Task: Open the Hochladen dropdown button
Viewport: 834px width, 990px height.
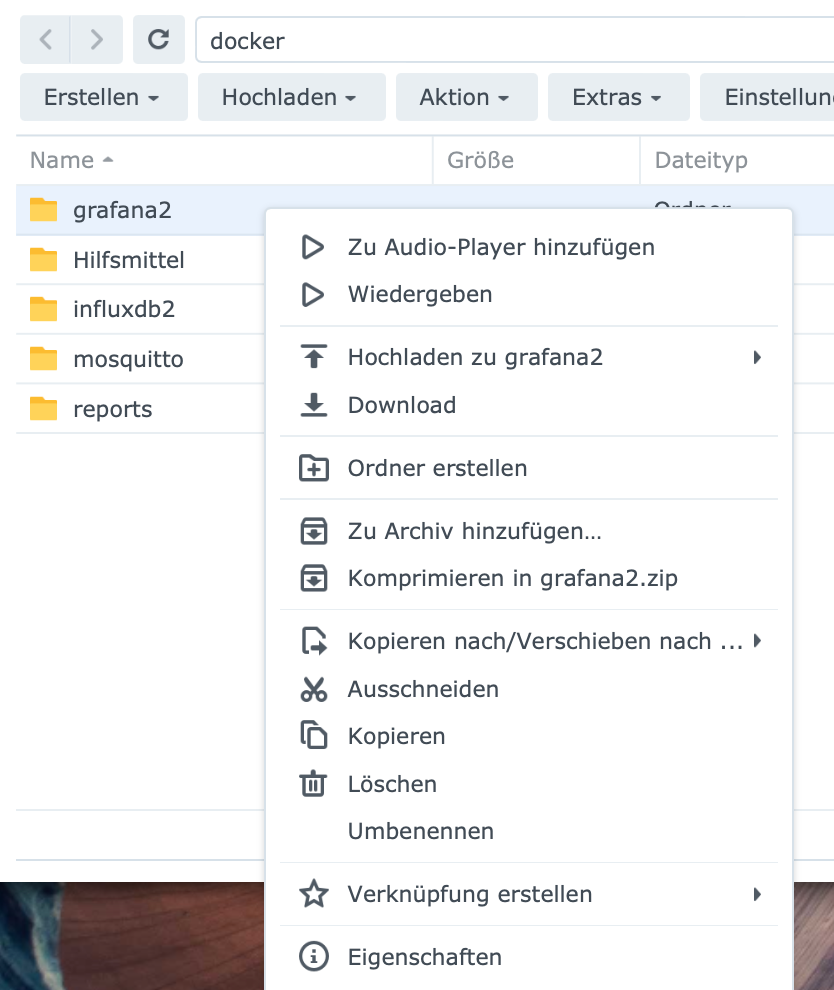Action: pos(290,97)
